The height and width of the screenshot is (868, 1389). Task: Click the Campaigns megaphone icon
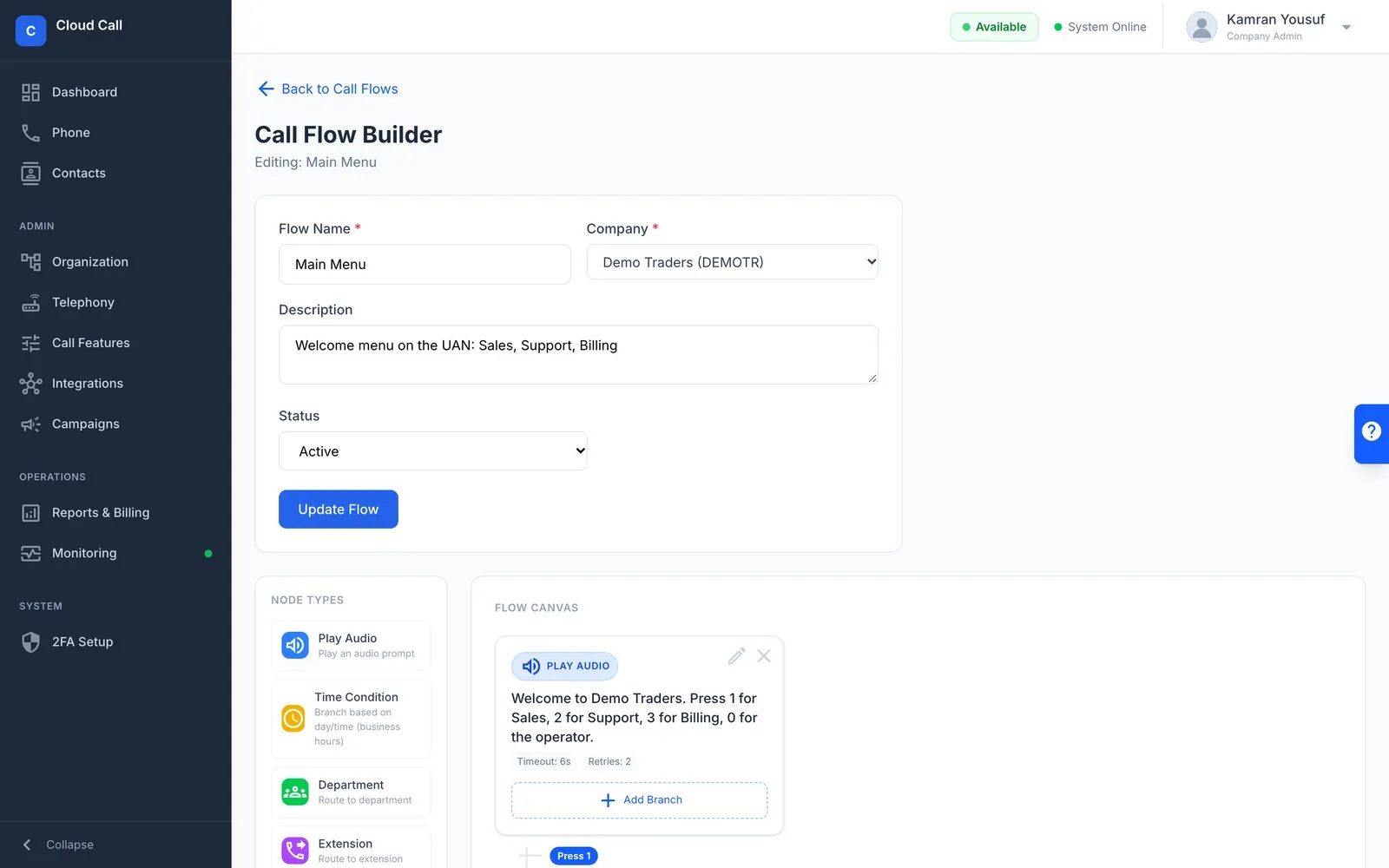[30, 424]
